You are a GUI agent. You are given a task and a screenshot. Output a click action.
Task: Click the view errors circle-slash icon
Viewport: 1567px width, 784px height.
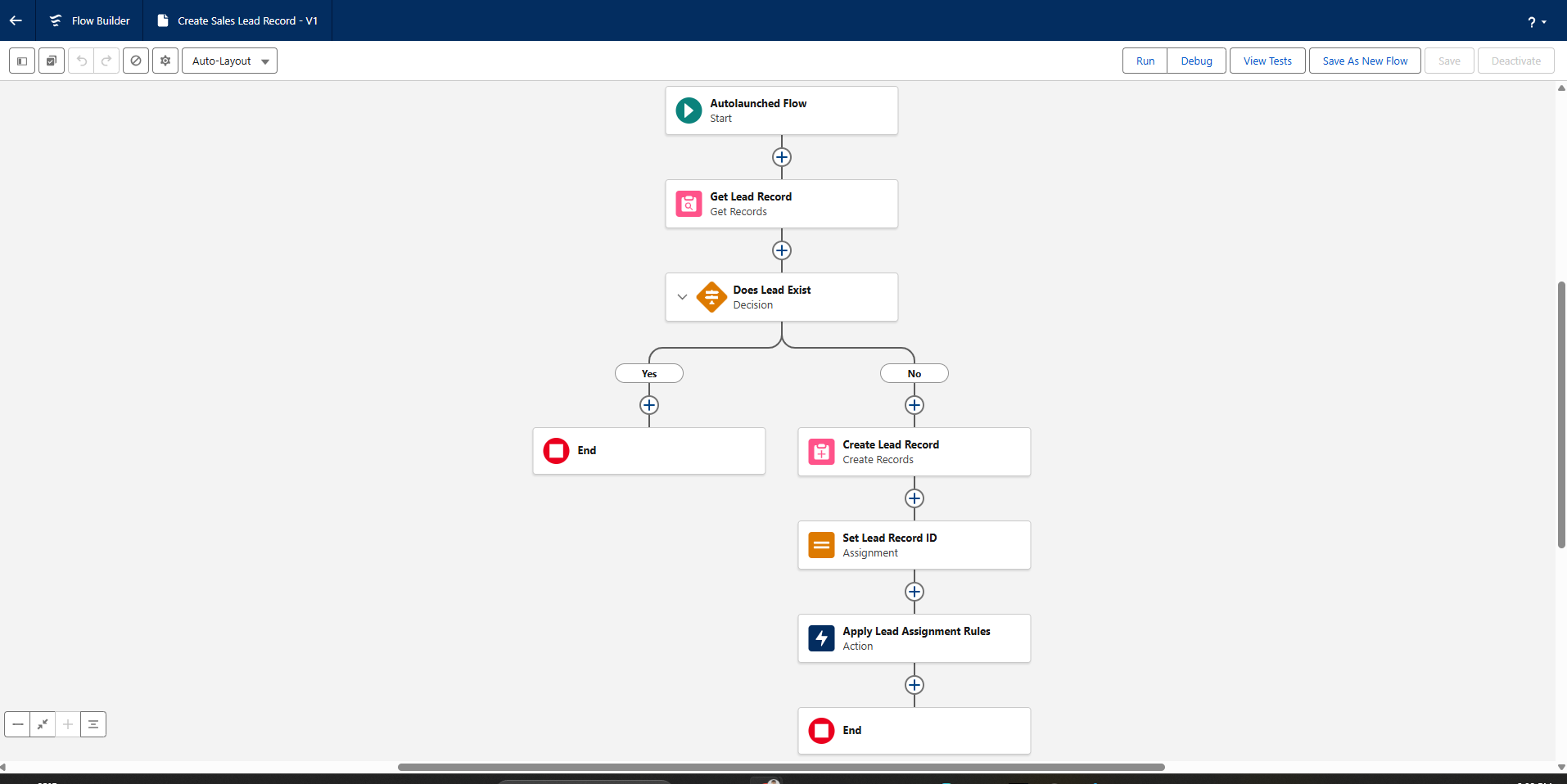click(x=136, y=61)
